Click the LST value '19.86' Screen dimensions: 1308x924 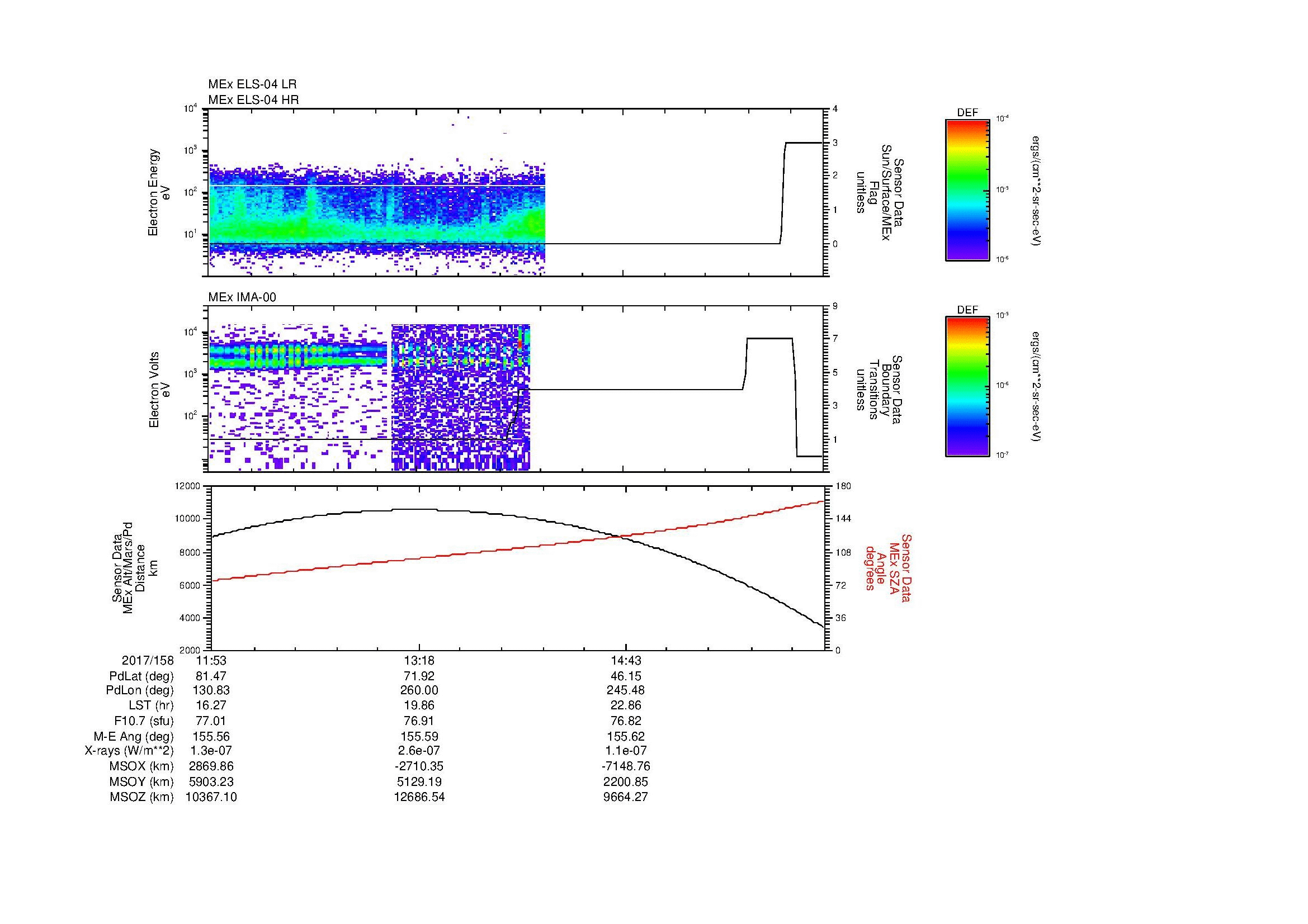pos(419,706)
